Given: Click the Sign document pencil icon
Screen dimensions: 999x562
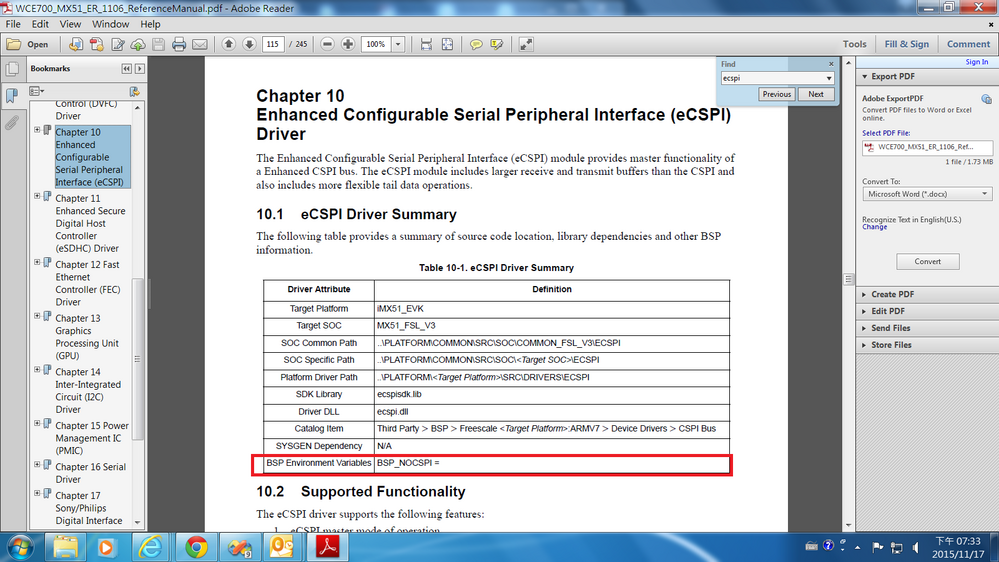Looking at the screenshot, I should [118, 44].
